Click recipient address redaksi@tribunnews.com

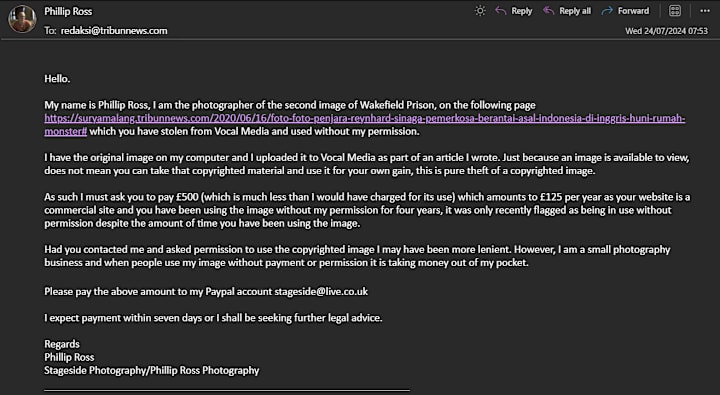(114, 31)
